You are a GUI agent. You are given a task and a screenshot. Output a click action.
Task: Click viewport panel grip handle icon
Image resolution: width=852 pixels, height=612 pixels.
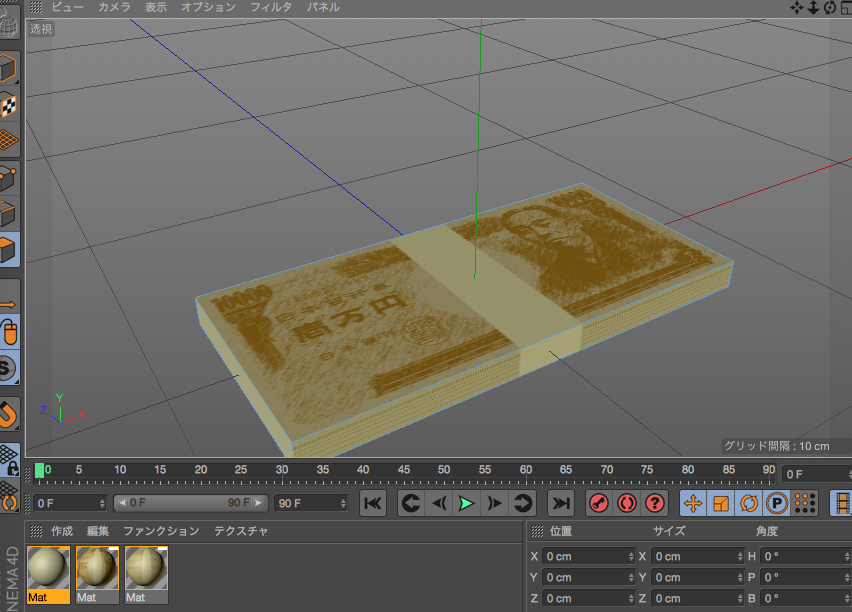point(36,7)
